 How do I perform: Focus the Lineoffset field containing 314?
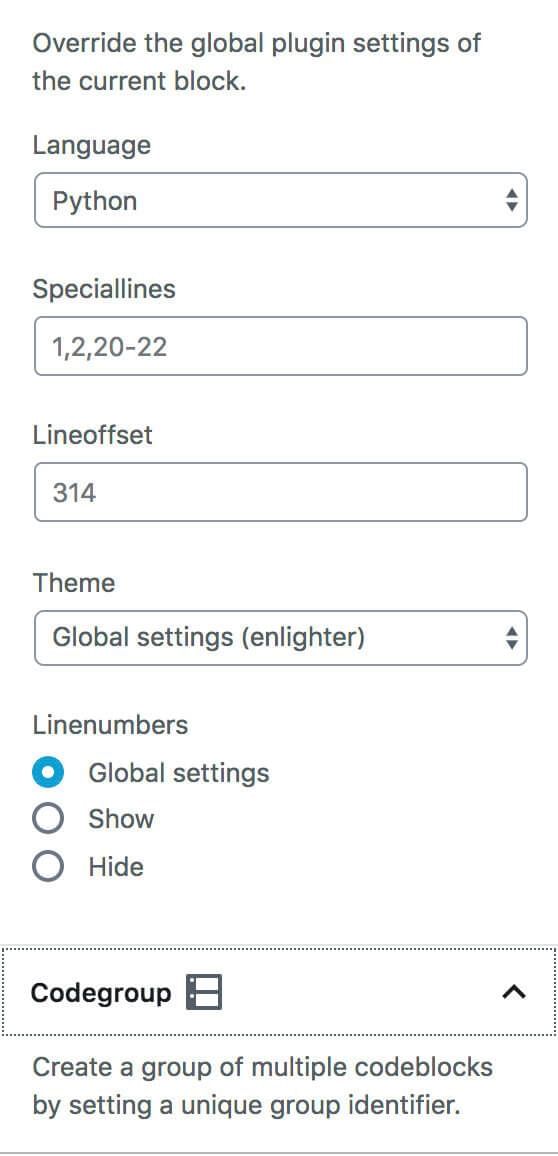(280, 492)
